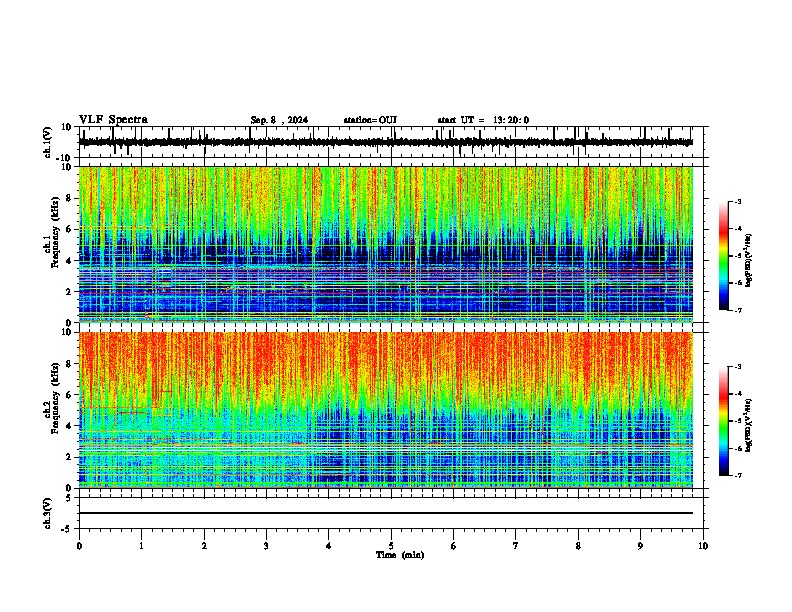The width and height of the screenshot is (792, 612).
Task: Click the "station=OUI" label
Action: click(370, 120)
